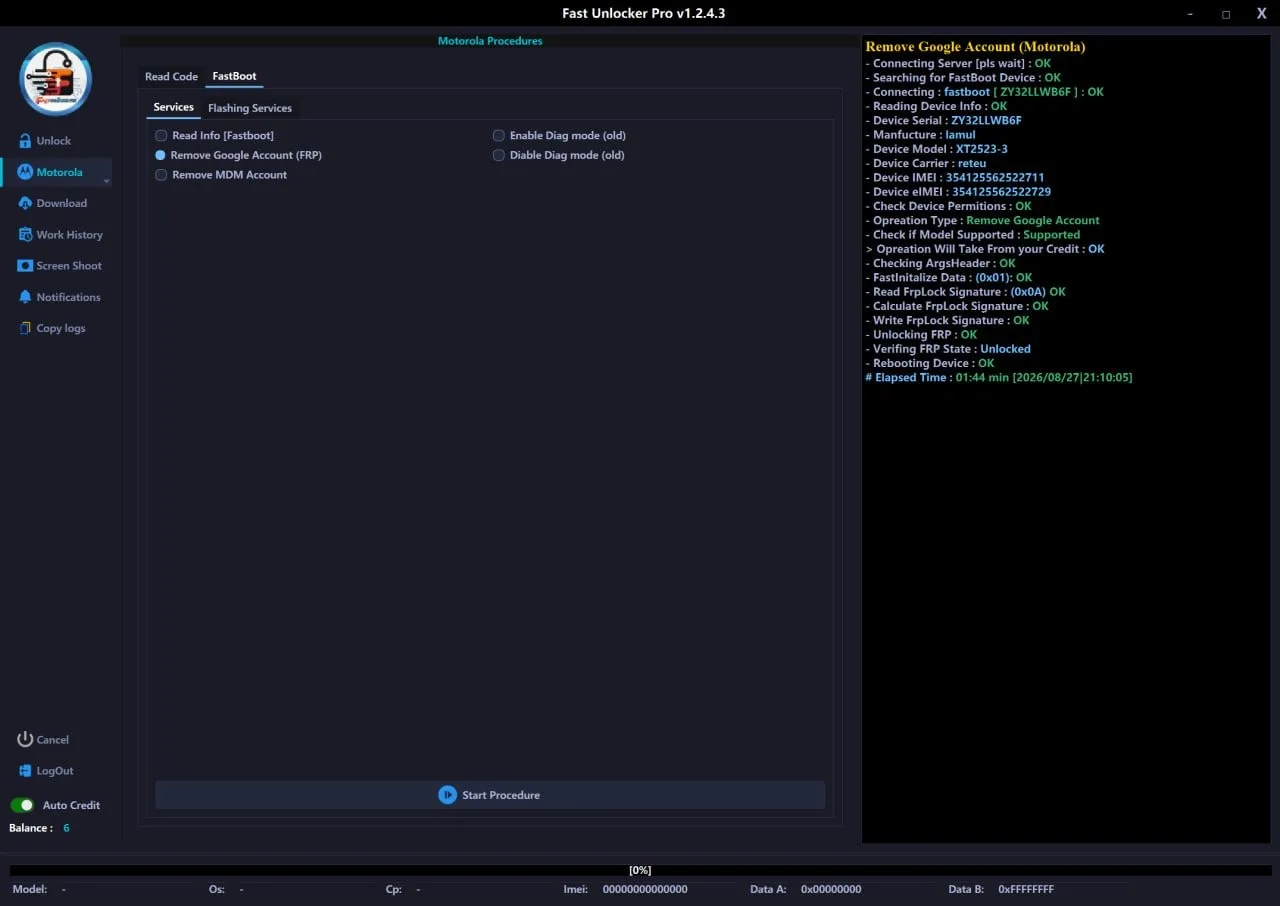Switch to the FastBoot tab
The image size is (1280, 906).
(234, 76)
